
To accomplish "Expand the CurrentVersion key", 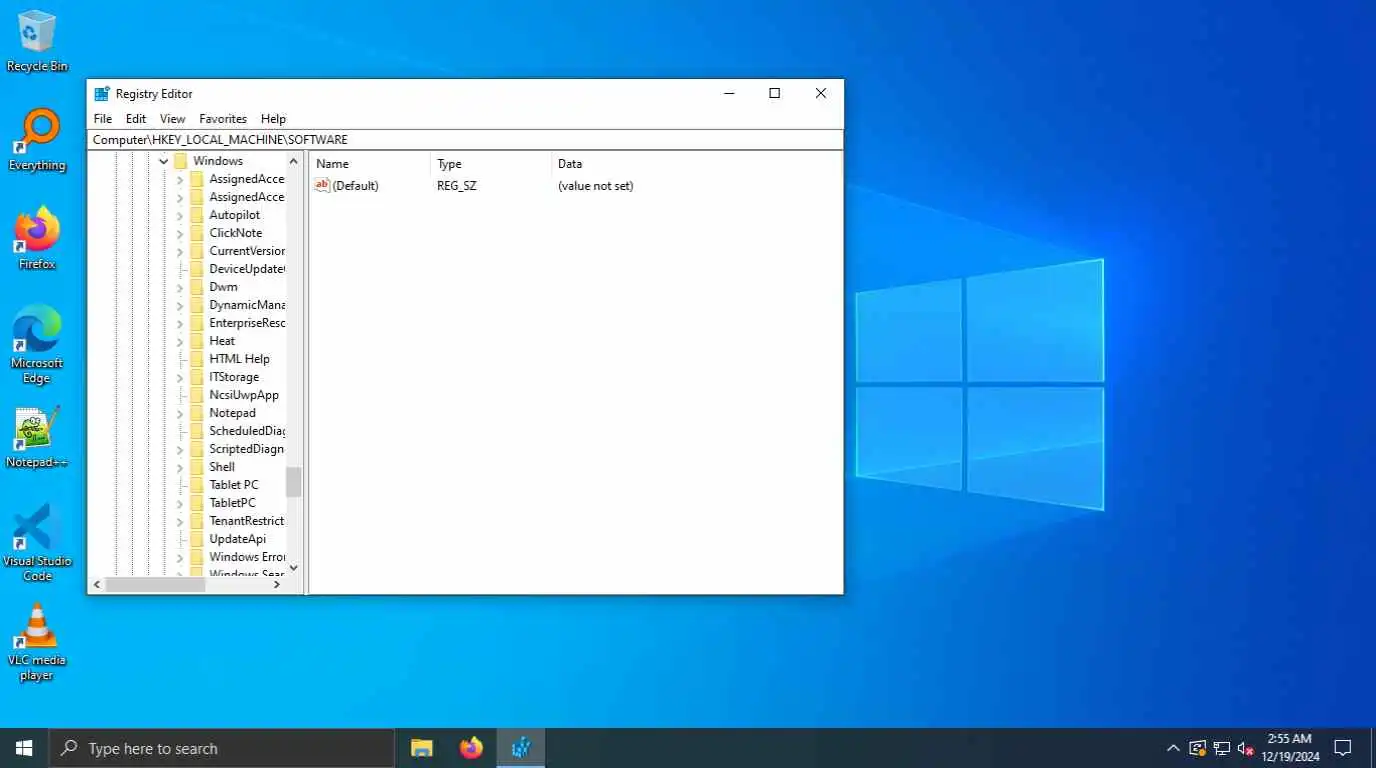I will [180, 251].
